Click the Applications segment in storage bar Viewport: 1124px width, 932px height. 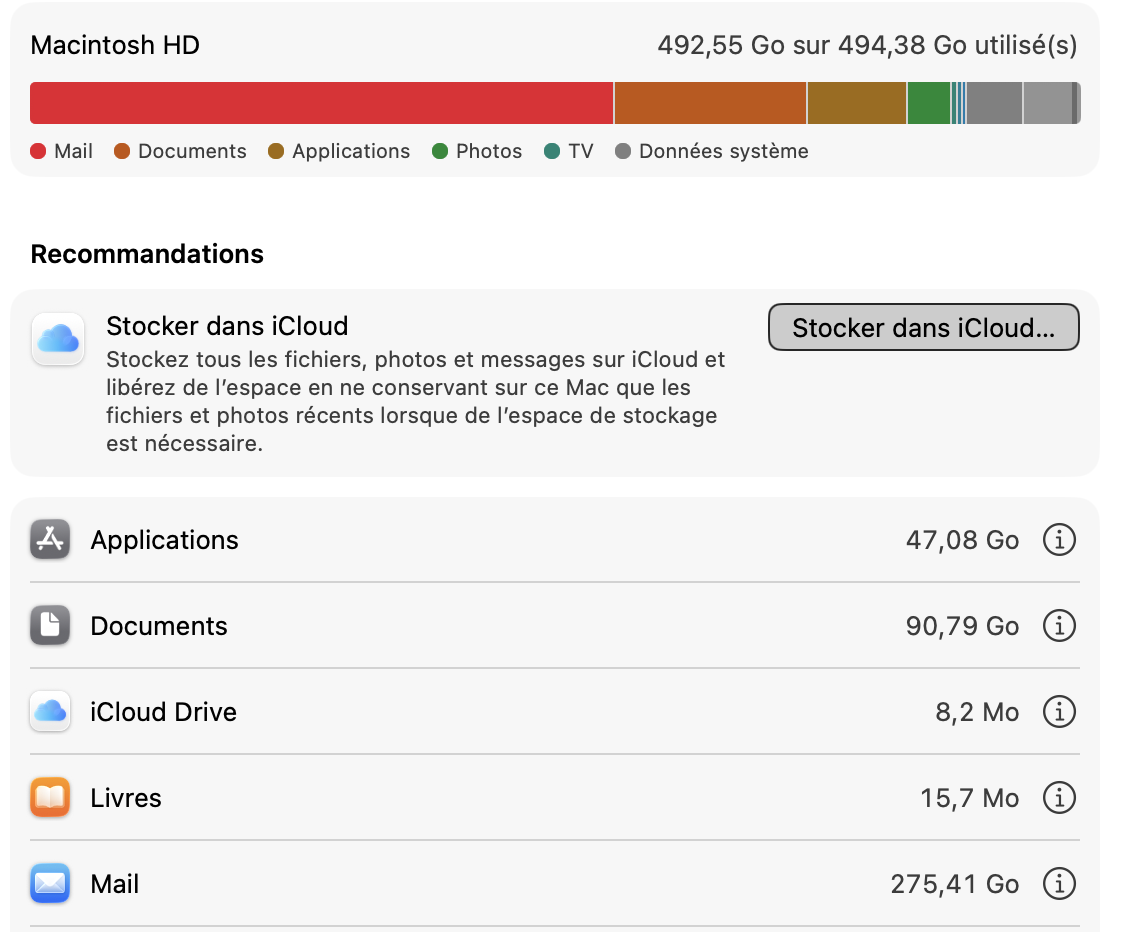click(x=856, y=103)
